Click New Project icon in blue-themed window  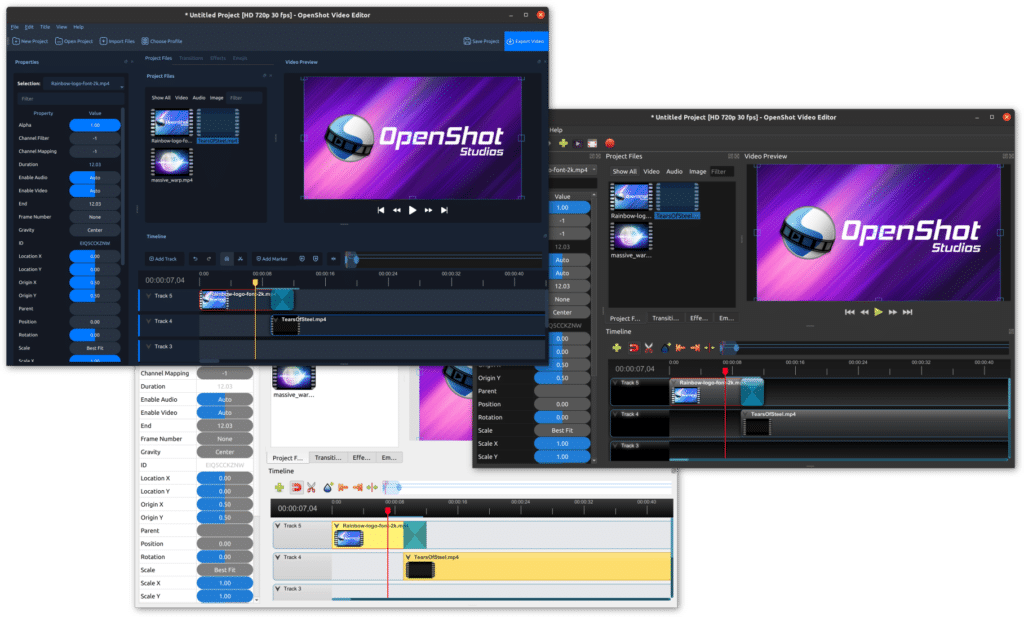coord(16,41)
